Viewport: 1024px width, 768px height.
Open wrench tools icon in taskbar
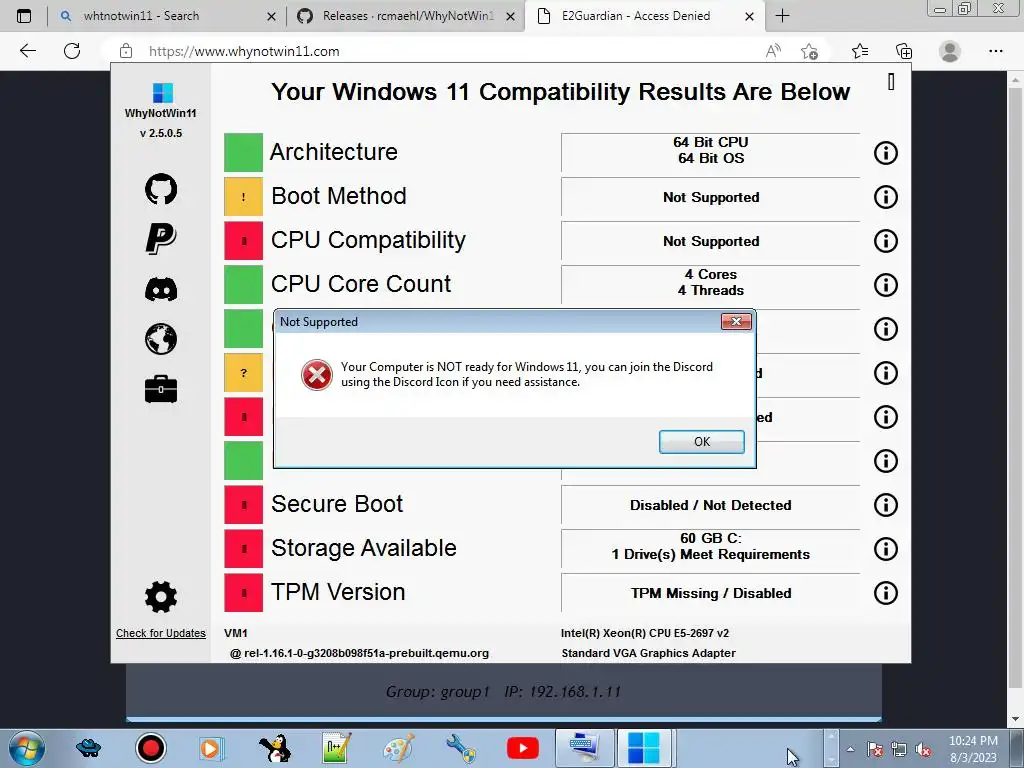point(460,748)
